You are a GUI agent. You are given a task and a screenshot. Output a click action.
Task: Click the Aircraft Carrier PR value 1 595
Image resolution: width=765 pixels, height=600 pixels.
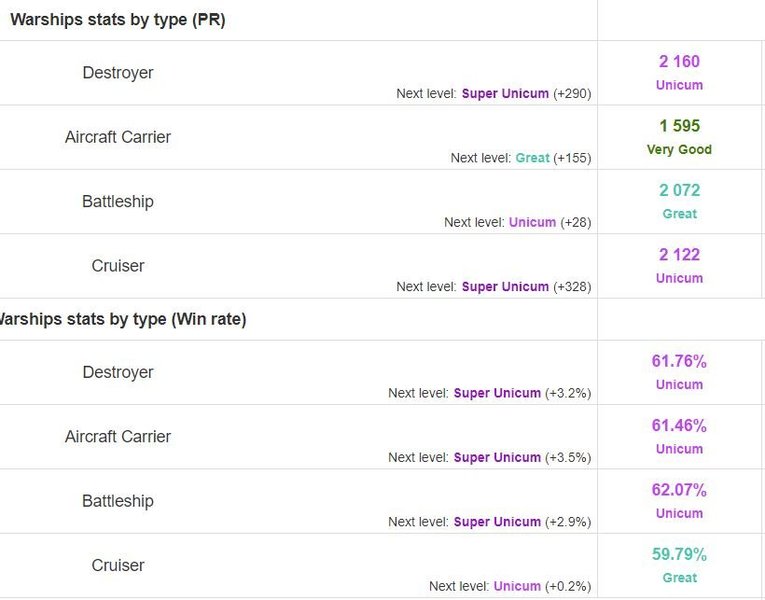point(679,126)
